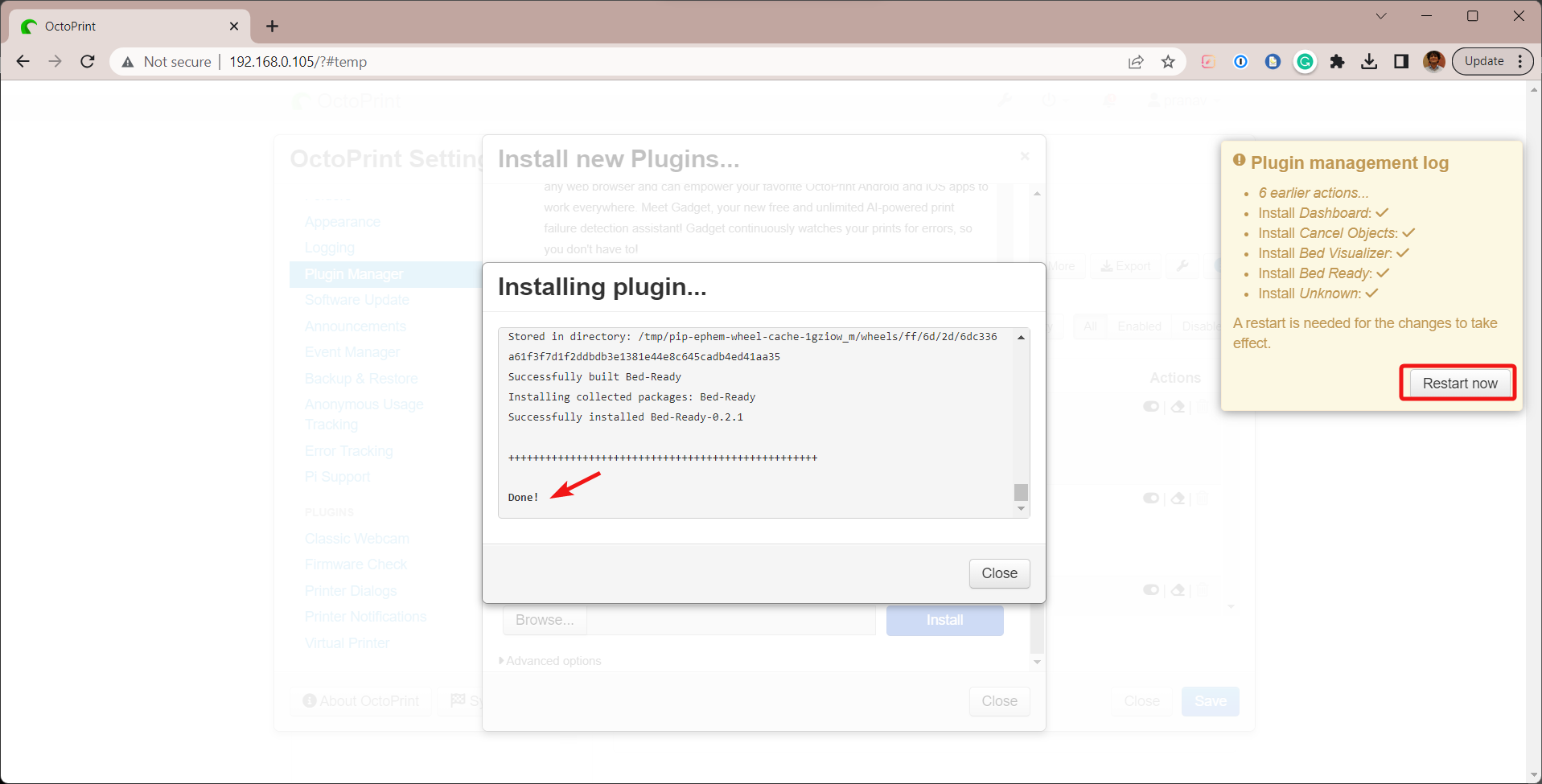Image resolution: width=1542 pixels, height=784 pixels.
Task: Click About OctoPrint button
Action: [x=361, y=701]
